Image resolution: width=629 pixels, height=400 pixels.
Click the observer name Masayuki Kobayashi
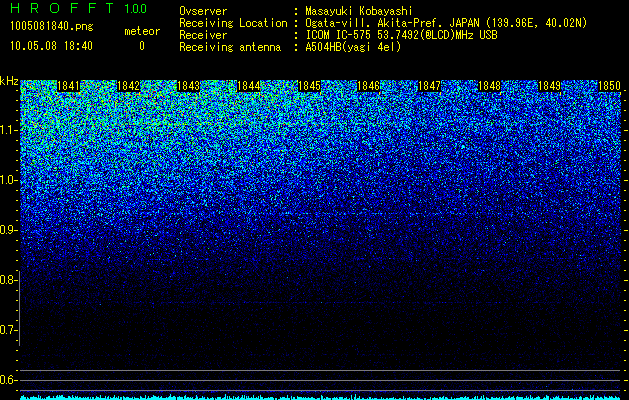(359, 11)
